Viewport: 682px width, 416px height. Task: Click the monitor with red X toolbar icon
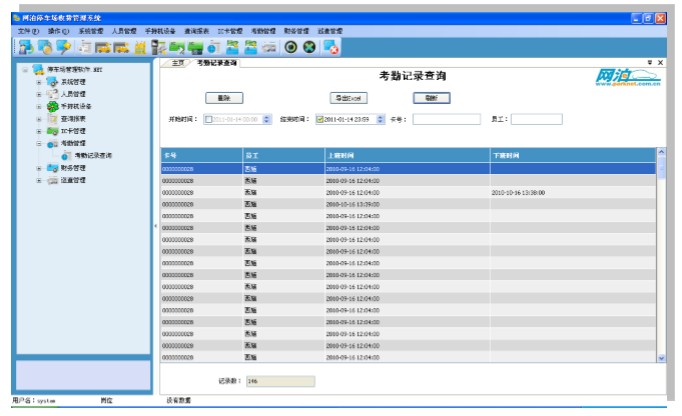331,47
